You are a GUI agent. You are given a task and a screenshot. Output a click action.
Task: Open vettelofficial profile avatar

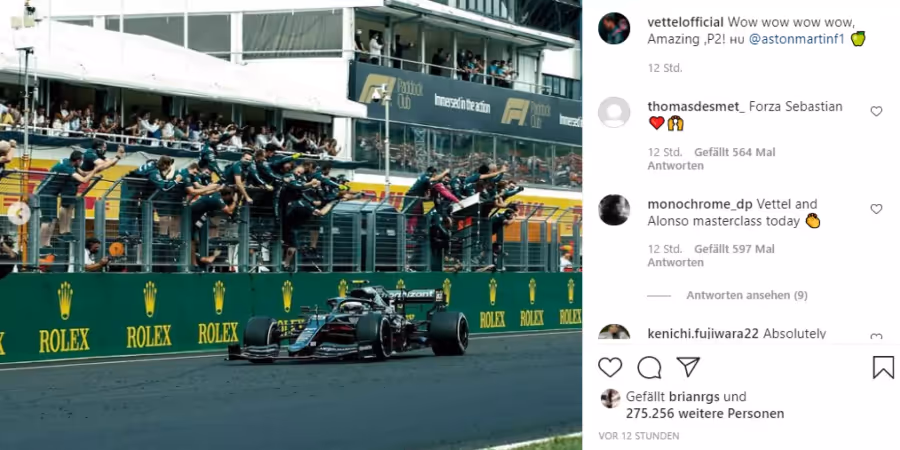[614, 28]
